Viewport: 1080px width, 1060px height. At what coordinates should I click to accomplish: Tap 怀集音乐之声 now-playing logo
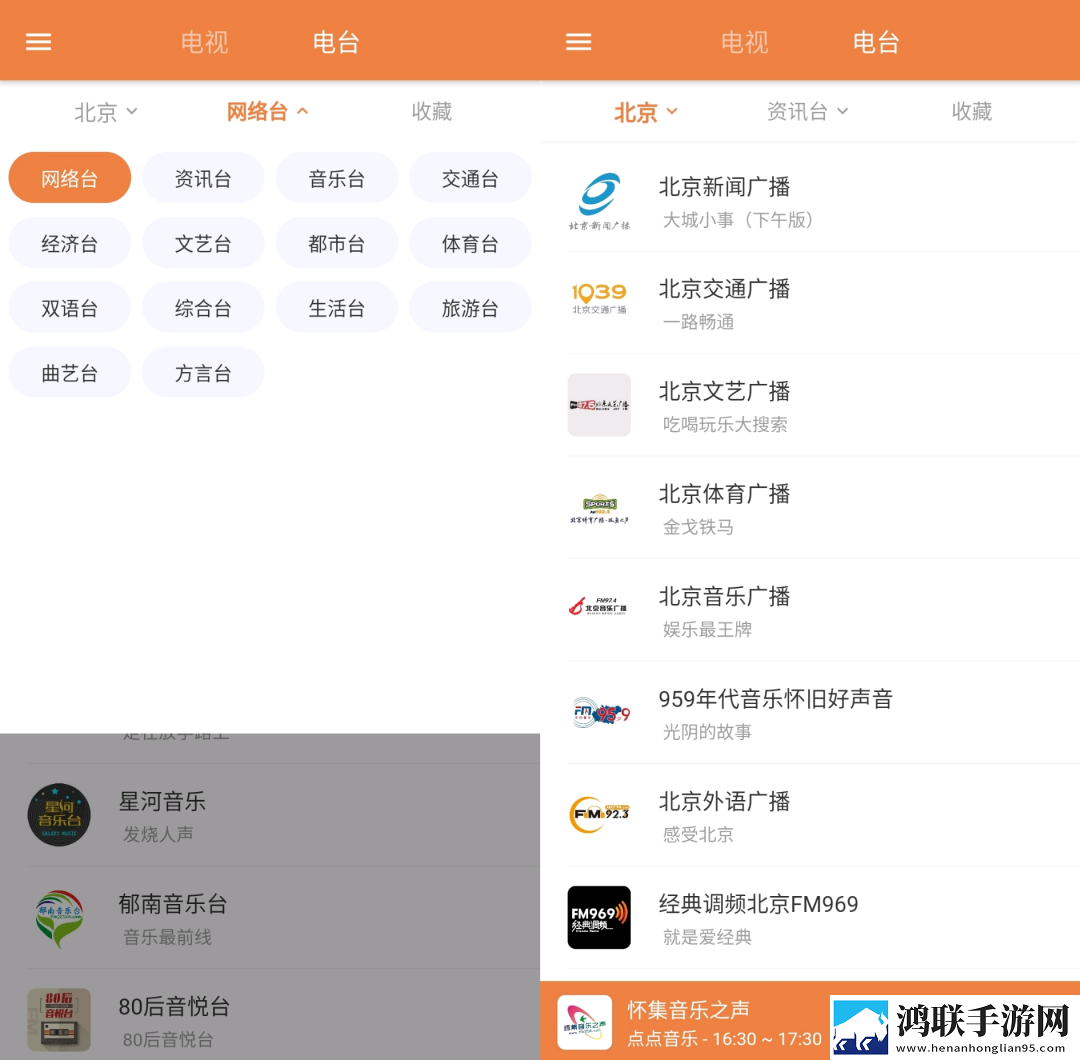(x=585, y=1022)
